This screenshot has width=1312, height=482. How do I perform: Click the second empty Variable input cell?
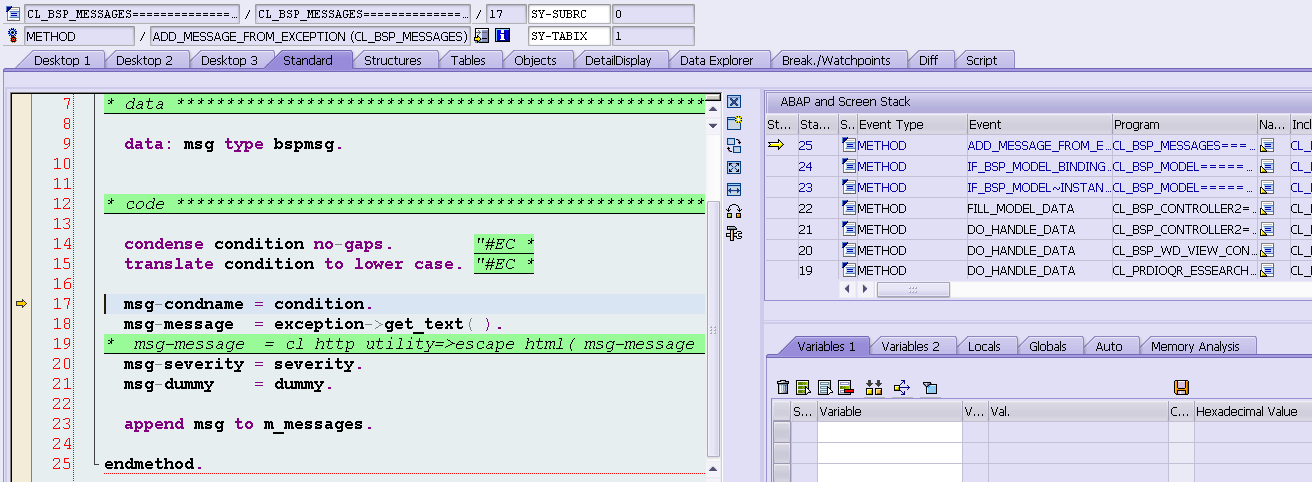coord(889,451)
